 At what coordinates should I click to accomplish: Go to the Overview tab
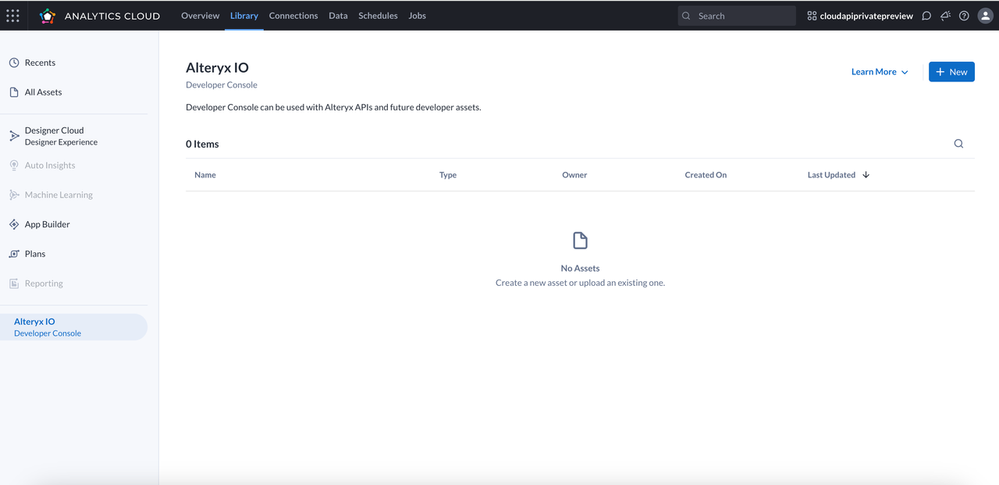point(200,16)
